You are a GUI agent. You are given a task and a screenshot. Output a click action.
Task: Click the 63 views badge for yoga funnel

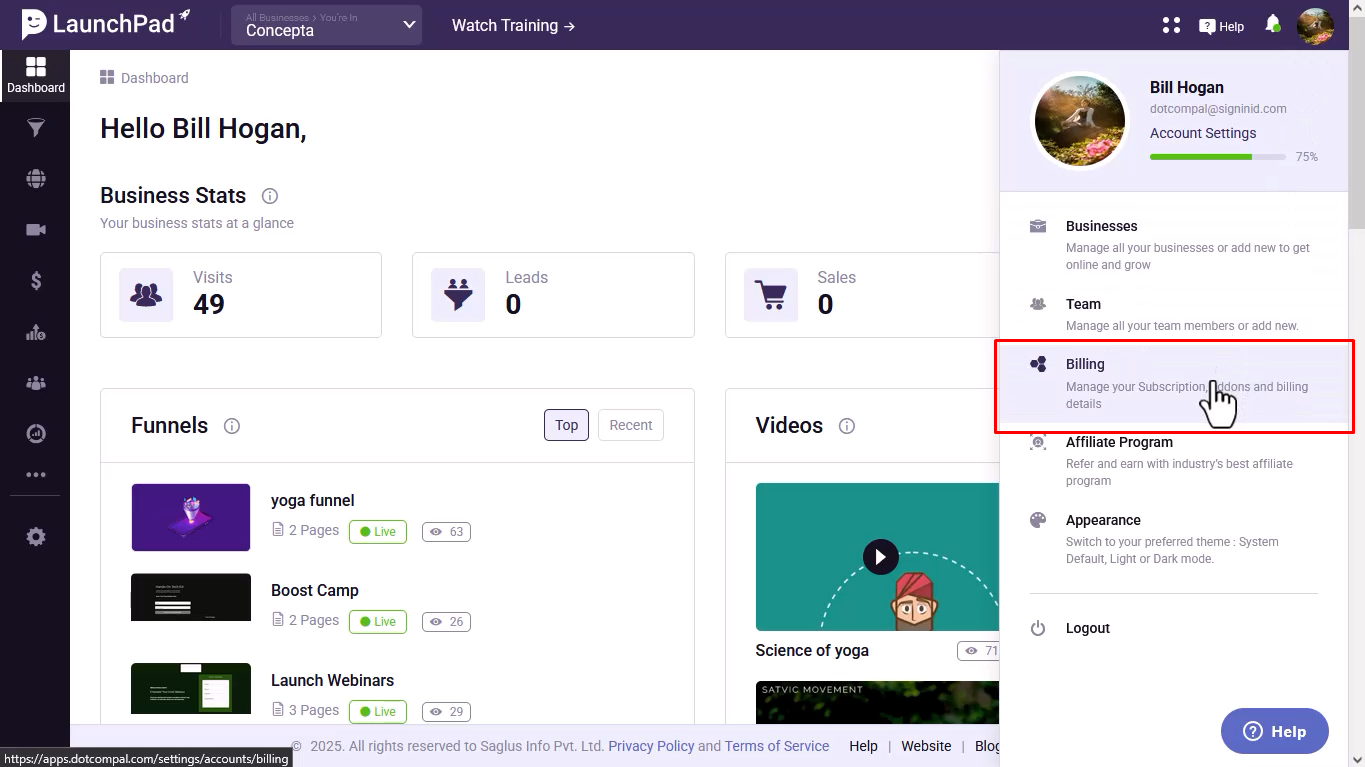446,531
